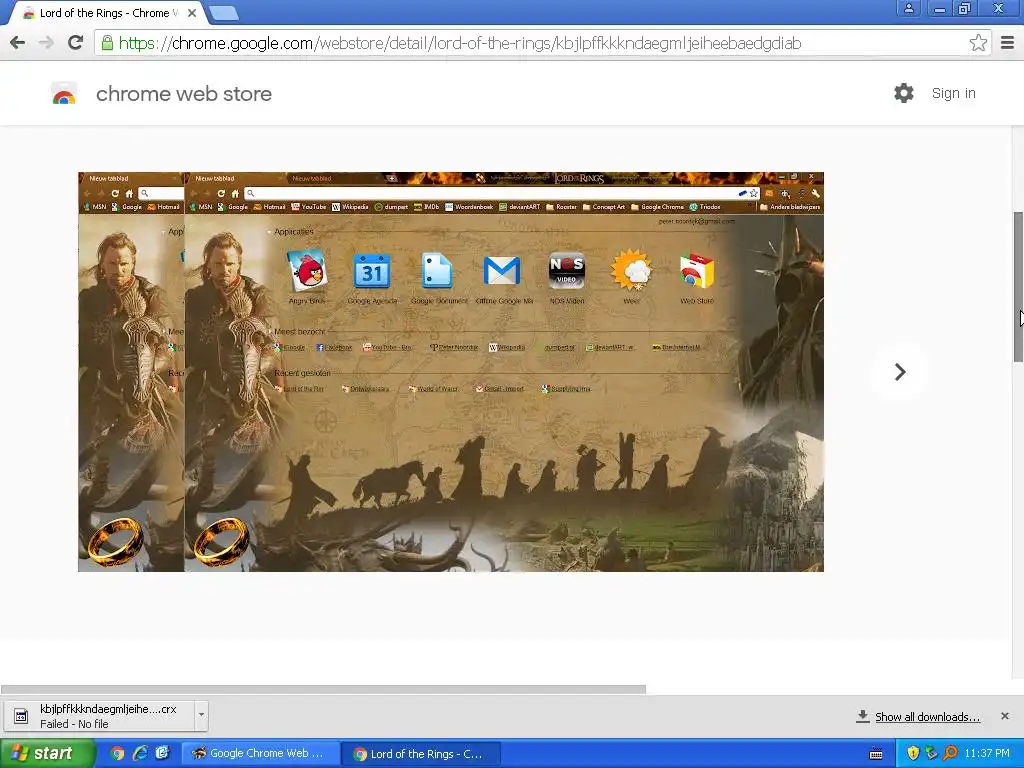Viewport: 1024px width, 768px height.
Task: Click the 'Failed - No file' download status
Action: pyautogui.click(x=74, y=724)
